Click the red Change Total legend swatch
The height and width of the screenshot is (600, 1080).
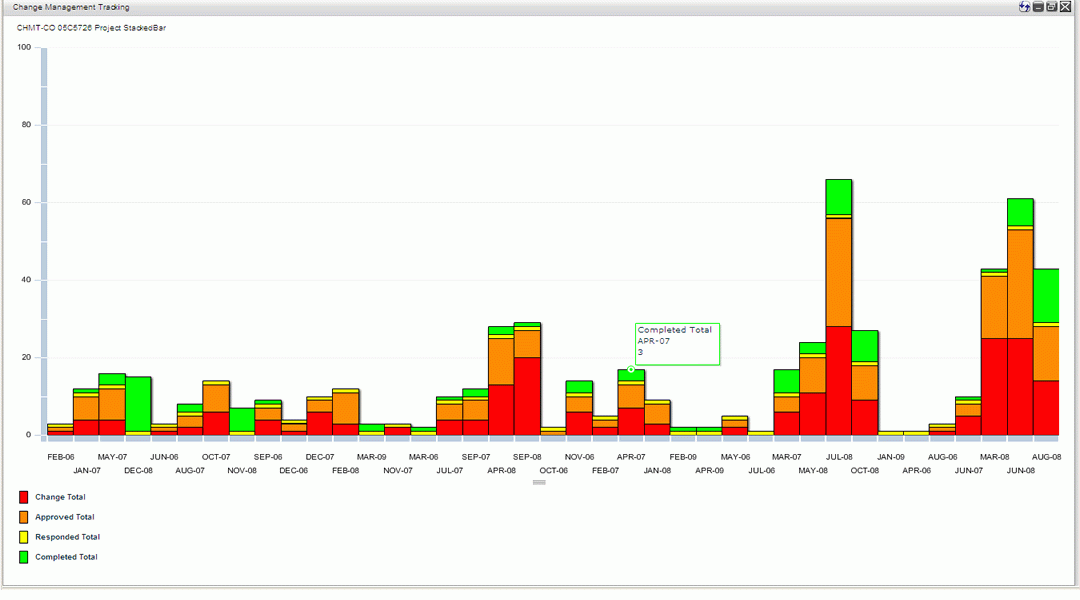click(24, 497)
